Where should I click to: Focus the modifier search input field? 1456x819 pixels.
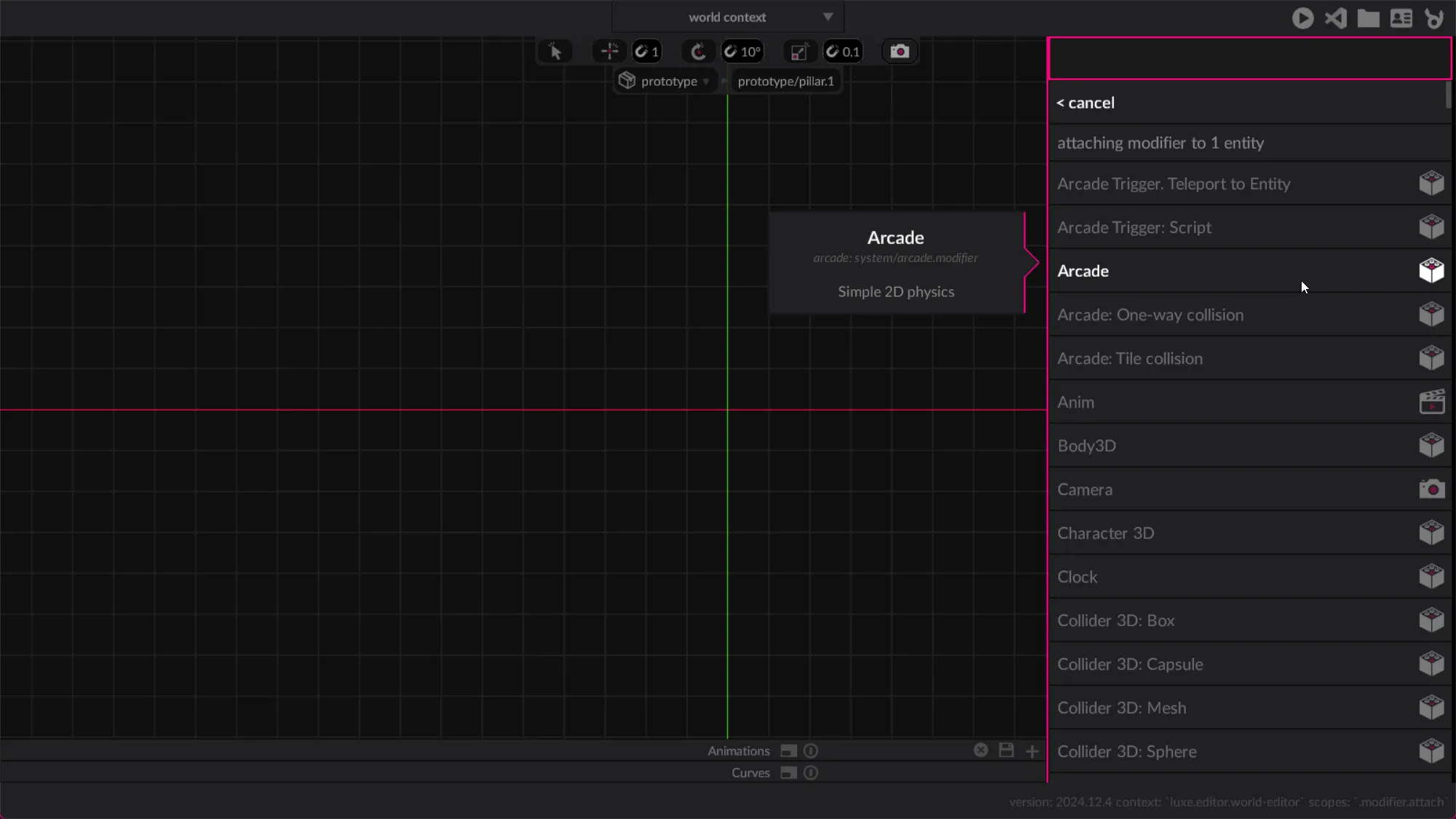(x=1249, y=58)
